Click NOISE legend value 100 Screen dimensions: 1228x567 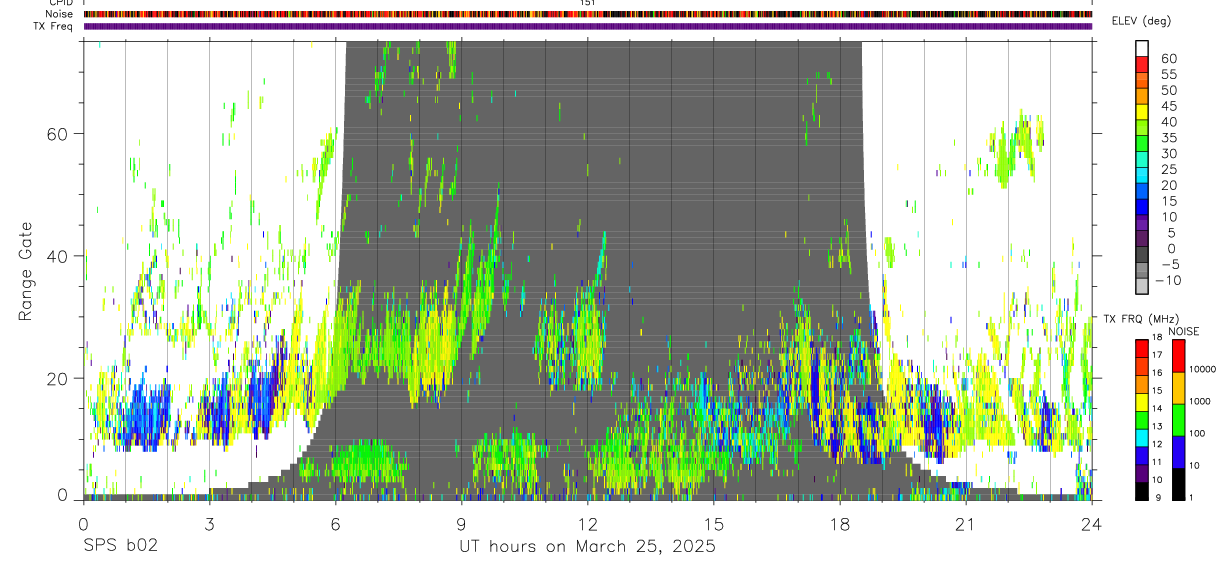click(x=1196, y=434)
